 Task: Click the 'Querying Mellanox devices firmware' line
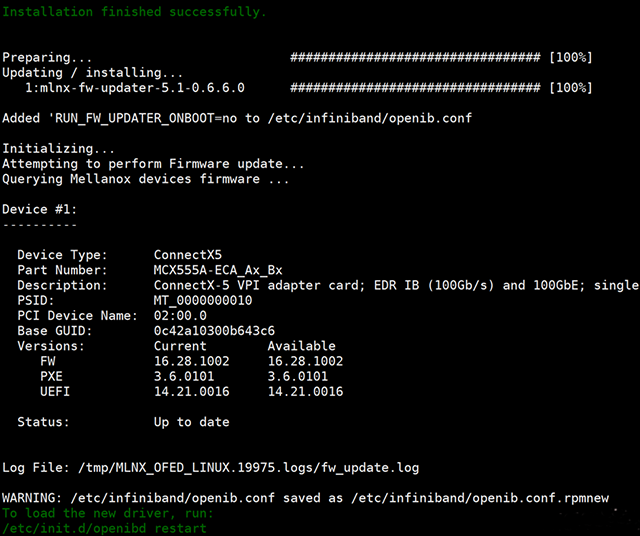tap(146, 179)
